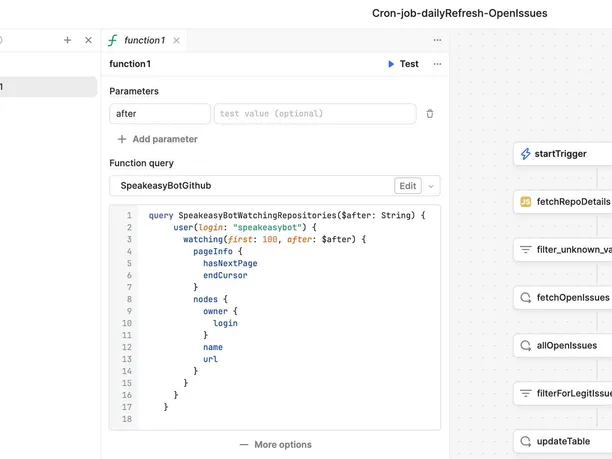Click the 'after' parameter name field
The width and height of the screenshot is (612, 459).
pos(160,114)
